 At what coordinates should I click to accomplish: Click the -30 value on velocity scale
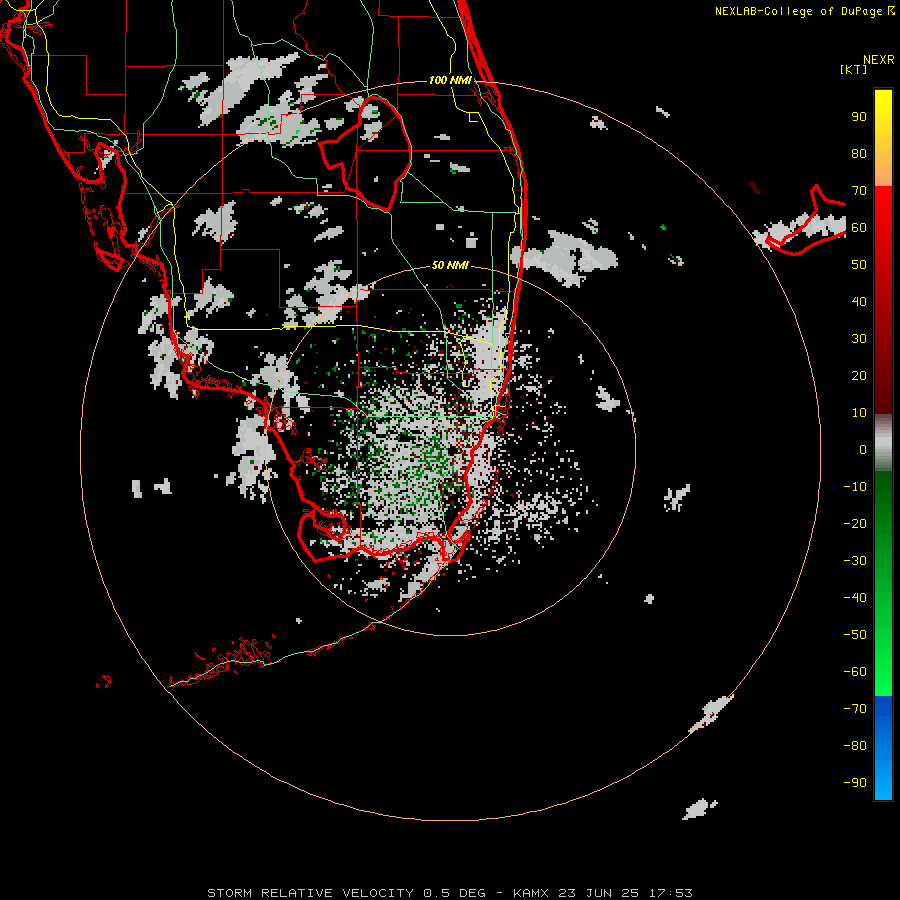855,561
